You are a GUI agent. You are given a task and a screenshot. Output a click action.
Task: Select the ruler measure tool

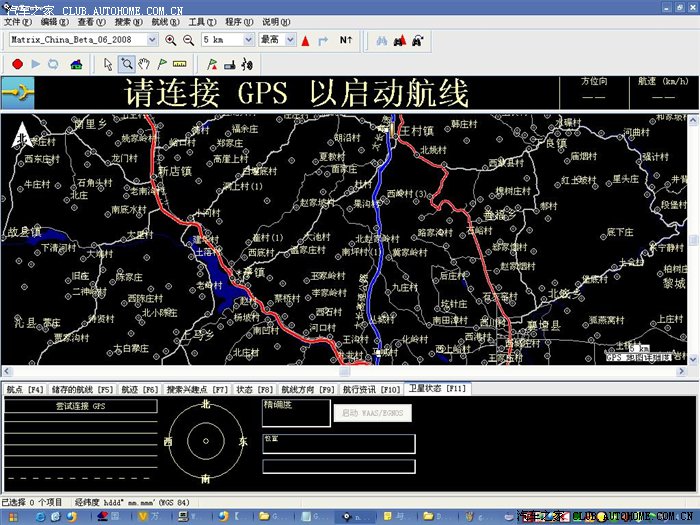pyautogui.click(x=180, y=64)
